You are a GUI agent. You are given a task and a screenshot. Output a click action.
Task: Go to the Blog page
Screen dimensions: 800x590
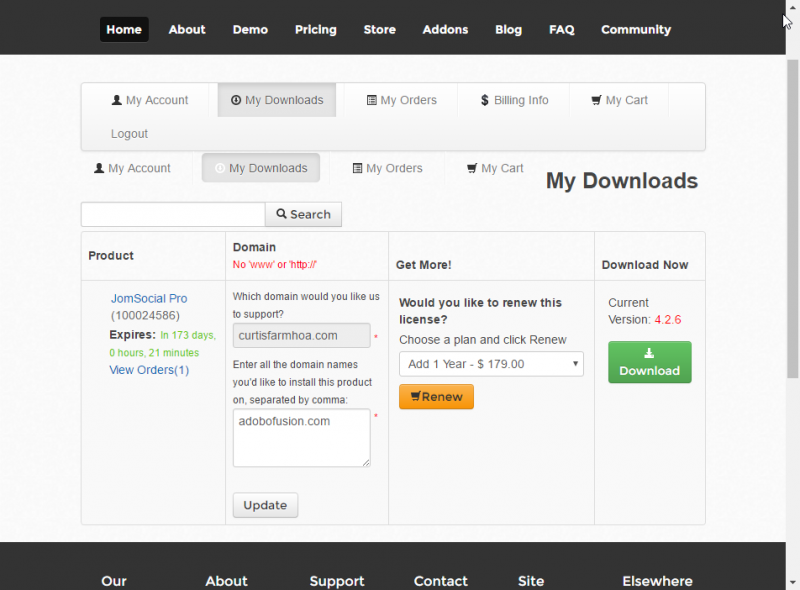509,30
